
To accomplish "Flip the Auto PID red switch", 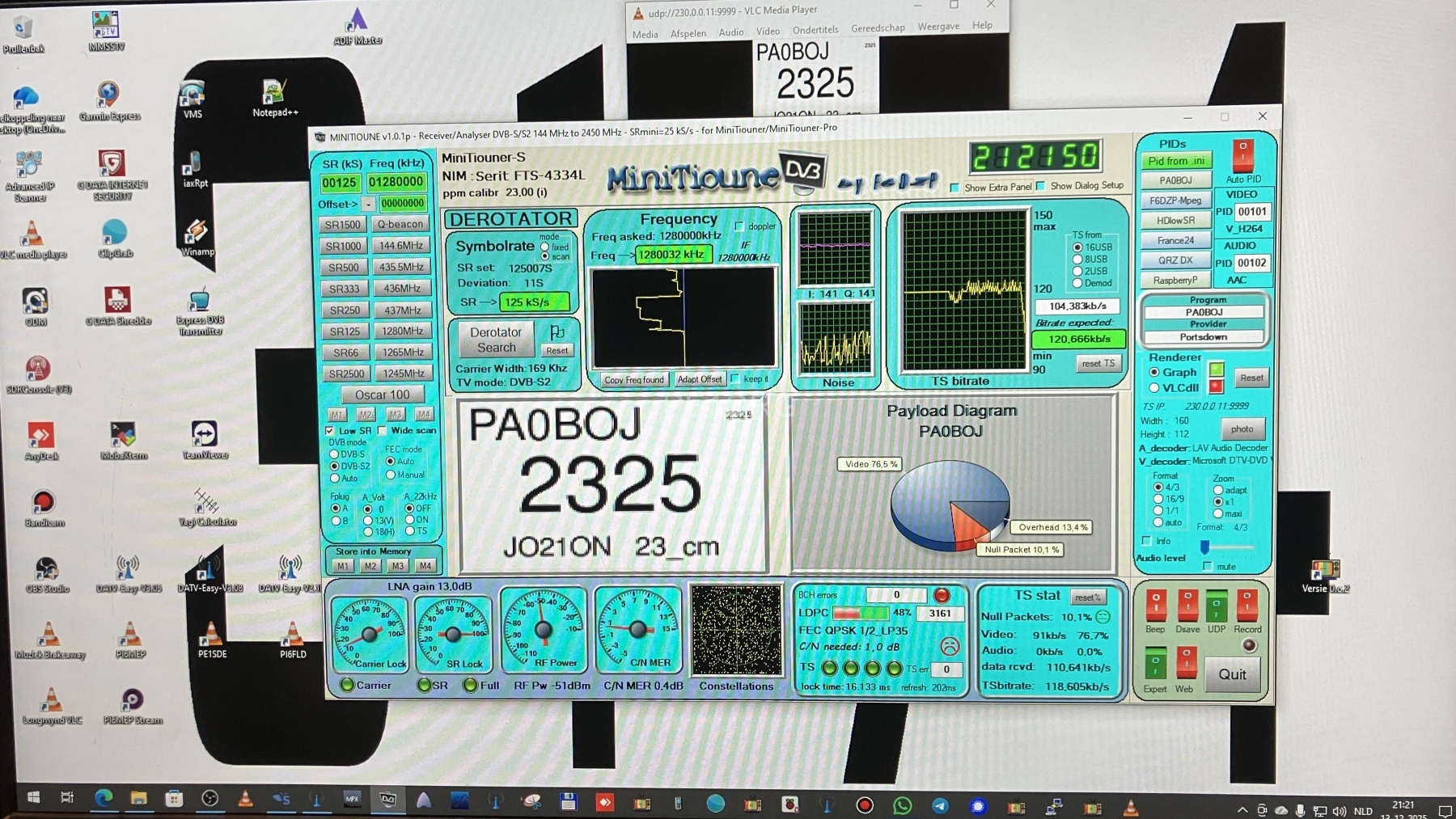I will (x=1242, y=155).
